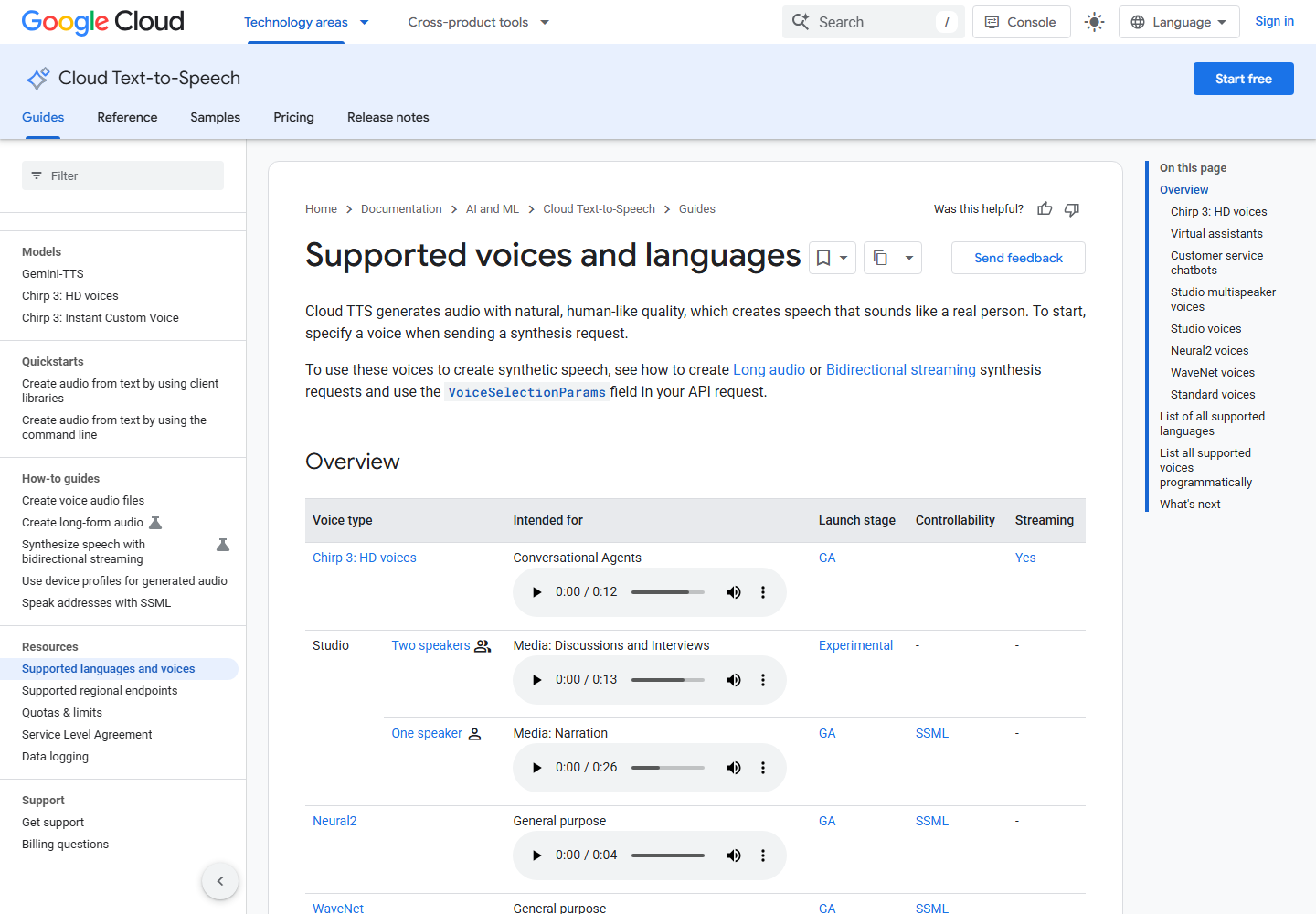1316x914 pixels.
Task: Play the Neural2 audio sample
Action: click(x=536, y=856)
